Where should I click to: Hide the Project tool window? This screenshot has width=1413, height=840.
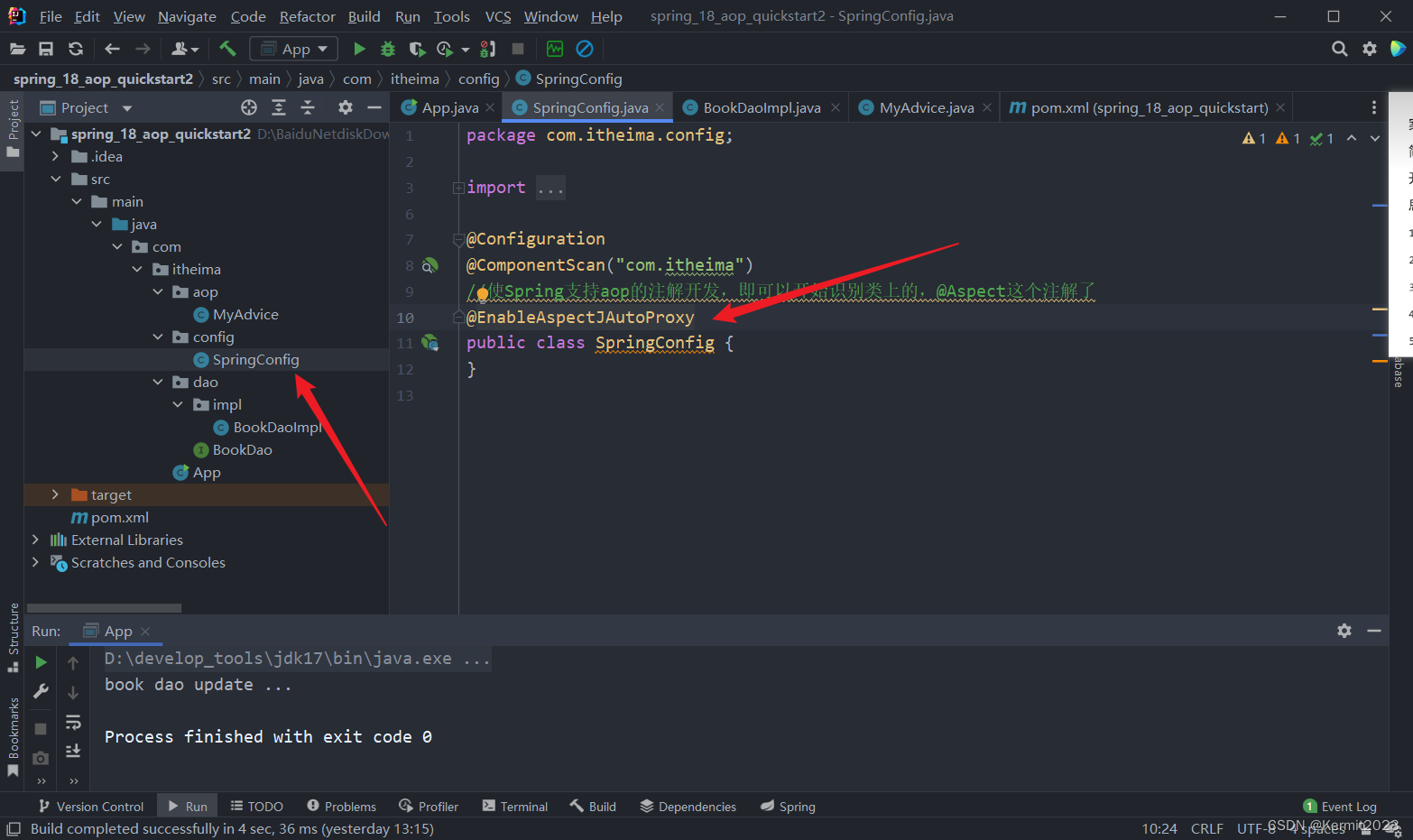tap(374, 107)
